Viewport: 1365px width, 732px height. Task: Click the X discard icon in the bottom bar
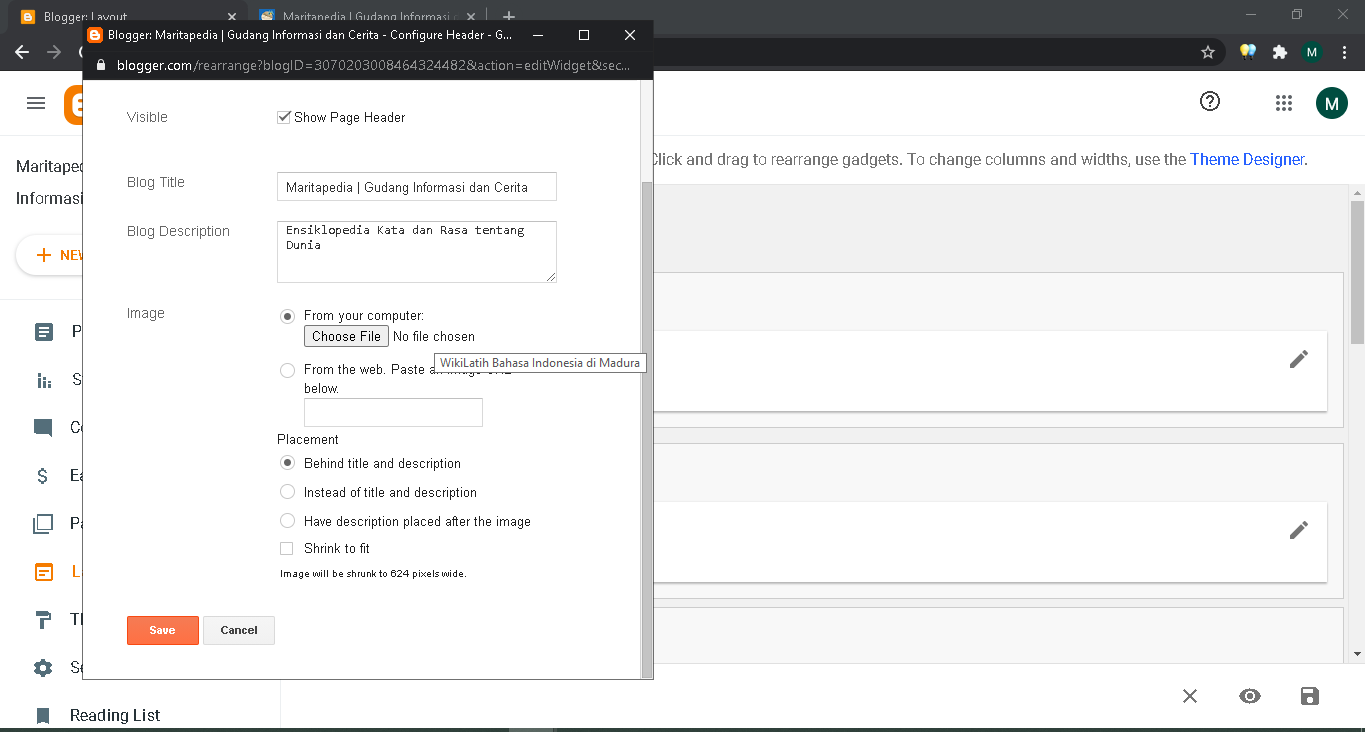coord(1190,696)
